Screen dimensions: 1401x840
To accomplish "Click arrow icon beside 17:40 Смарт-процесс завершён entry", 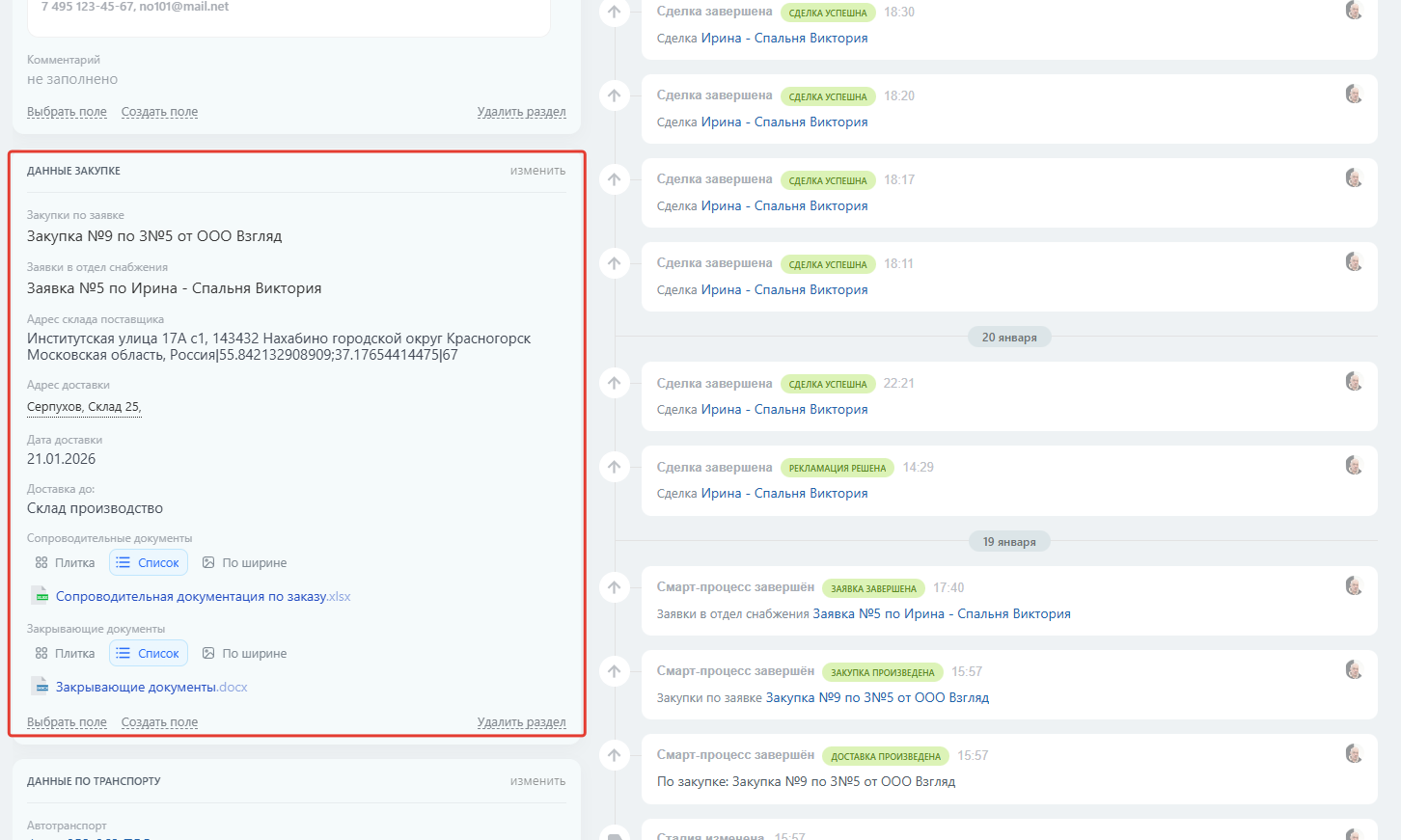I will pyautogui.click(x=615, y=587).
